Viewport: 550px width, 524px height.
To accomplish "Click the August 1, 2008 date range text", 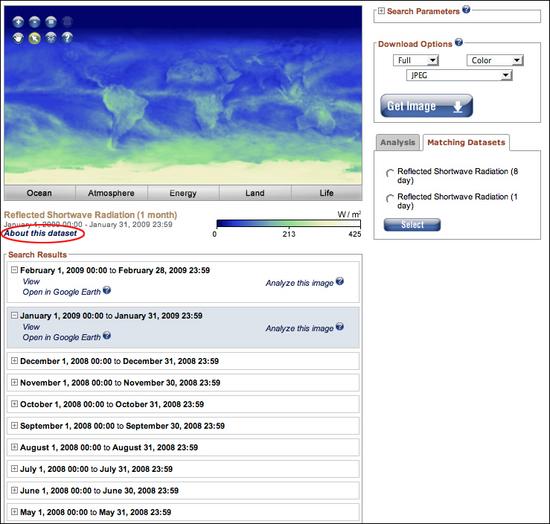I will click(109, 447).
